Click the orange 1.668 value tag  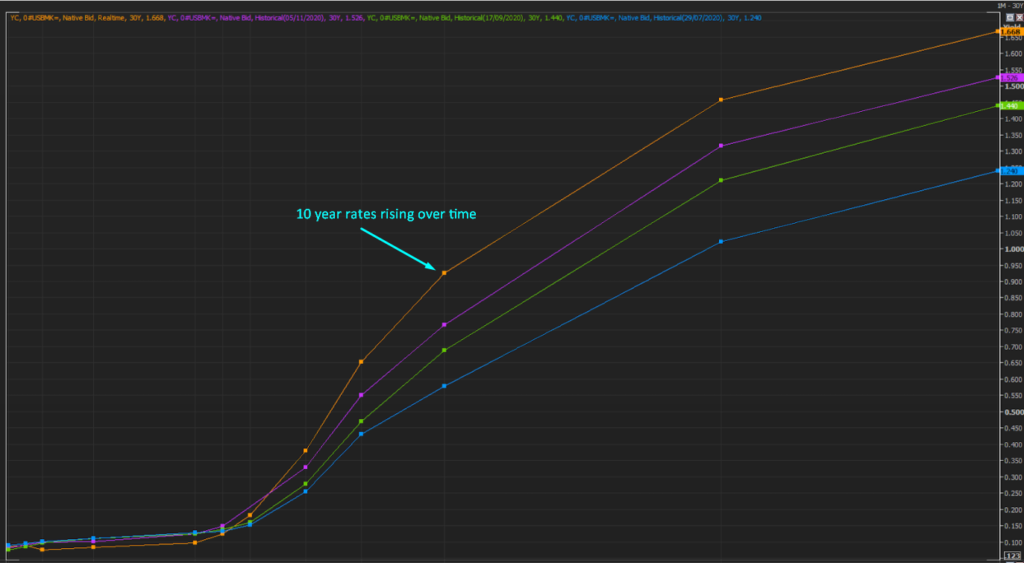click(1010, 32)
